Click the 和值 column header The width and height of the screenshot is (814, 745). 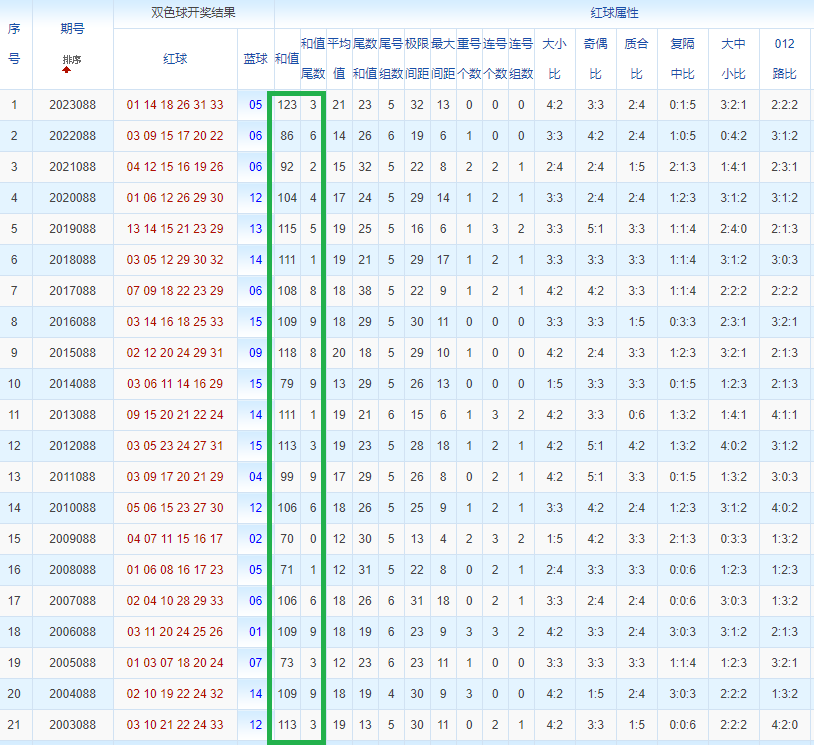287,59
